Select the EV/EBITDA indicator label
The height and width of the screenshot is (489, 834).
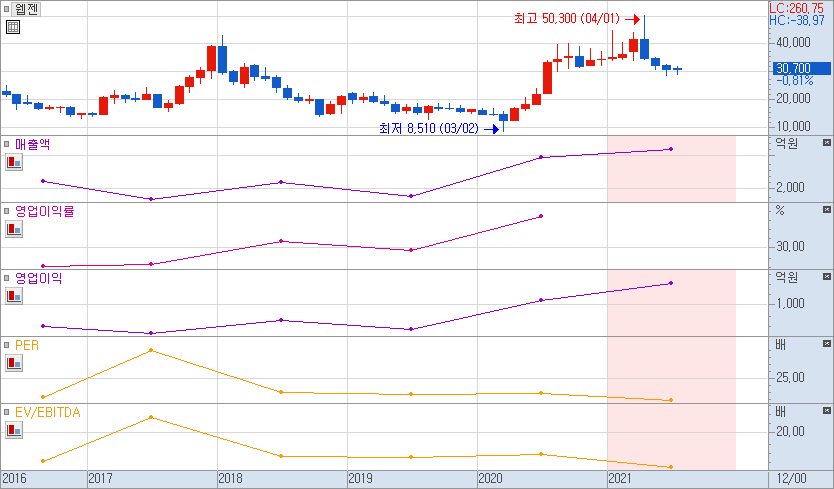tap(48, 412)
